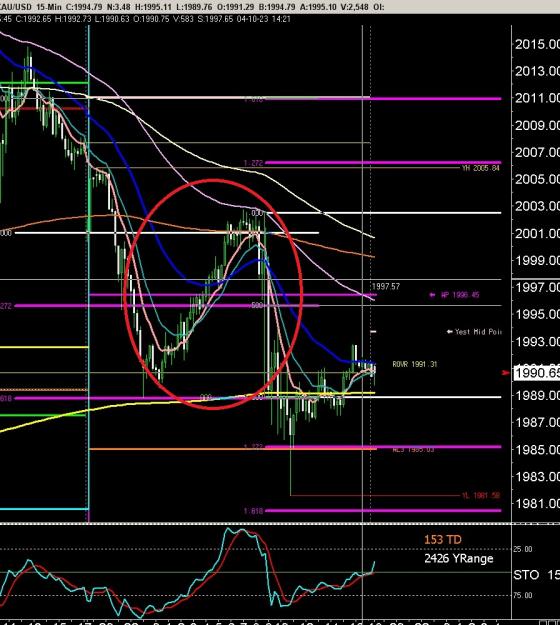Select the ROVR 1991.31 label
Image resolution: width=560 pixels, height=625 pixels.
[x=415, y=364]
